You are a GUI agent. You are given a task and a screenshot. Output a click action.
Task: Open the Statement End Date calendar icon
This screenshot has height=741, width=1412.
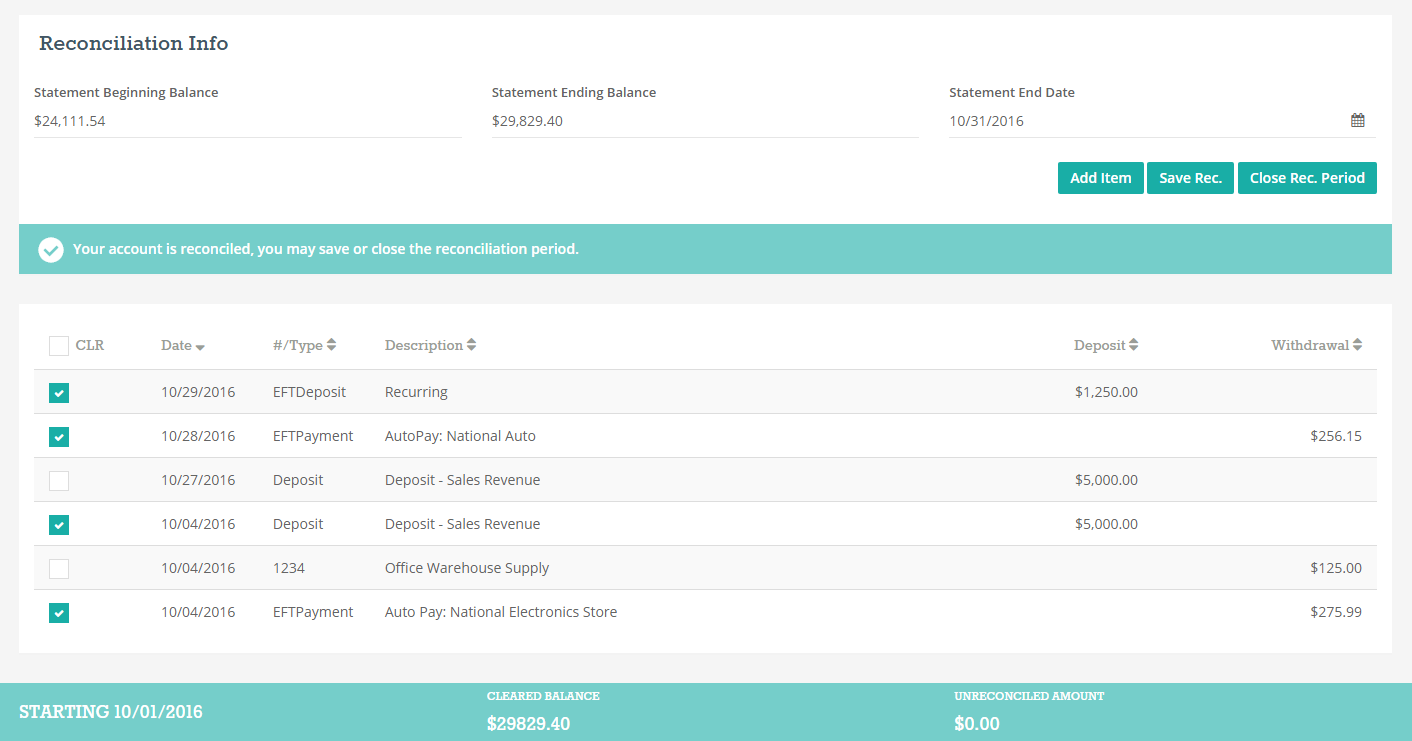(1357, 121)
